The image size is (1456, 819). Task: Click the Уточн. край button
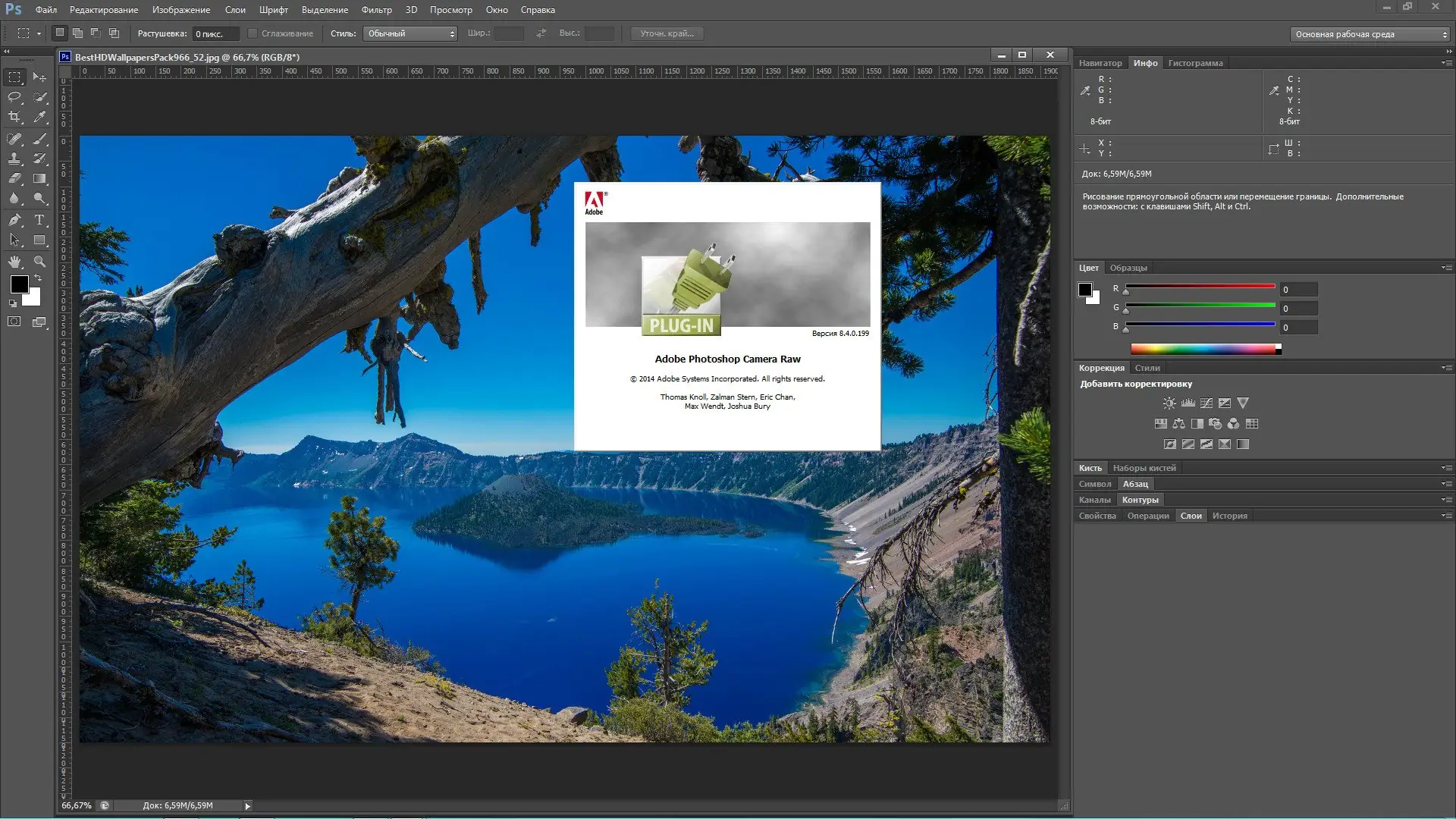tap(667, 33)
